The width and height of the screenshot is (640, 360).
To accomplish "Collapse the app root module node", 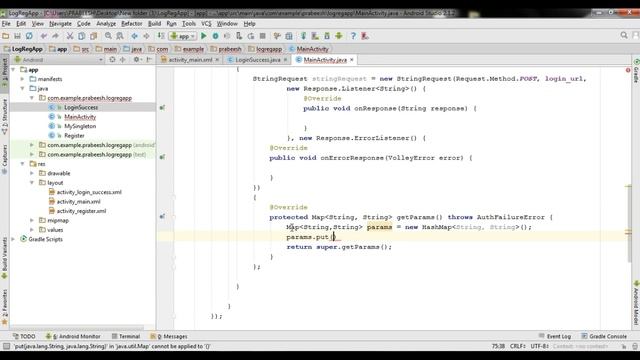I will pyautogui.click(x=13, y=70).
